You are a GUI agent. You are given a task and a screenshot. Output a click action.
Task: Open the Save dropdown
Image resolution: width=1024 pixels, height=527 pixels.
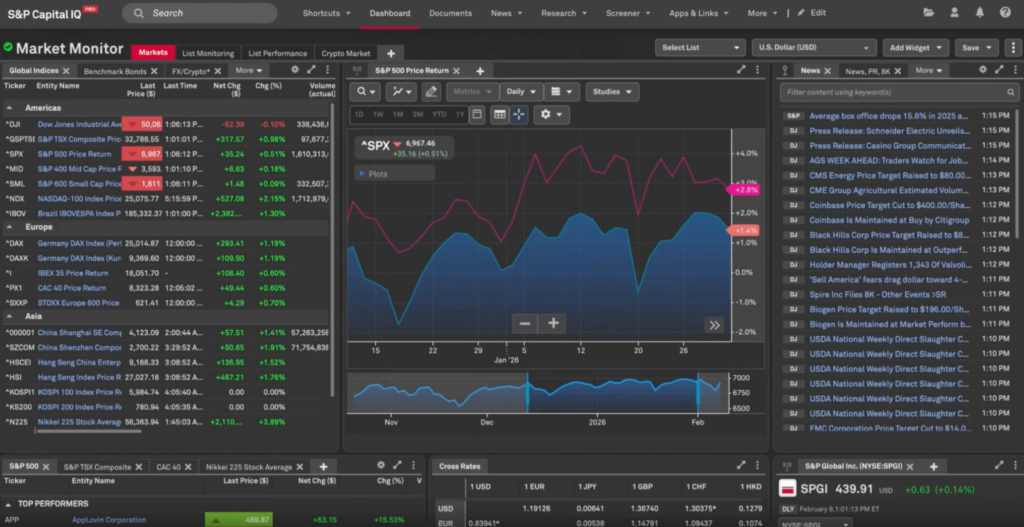pos(977,48)
